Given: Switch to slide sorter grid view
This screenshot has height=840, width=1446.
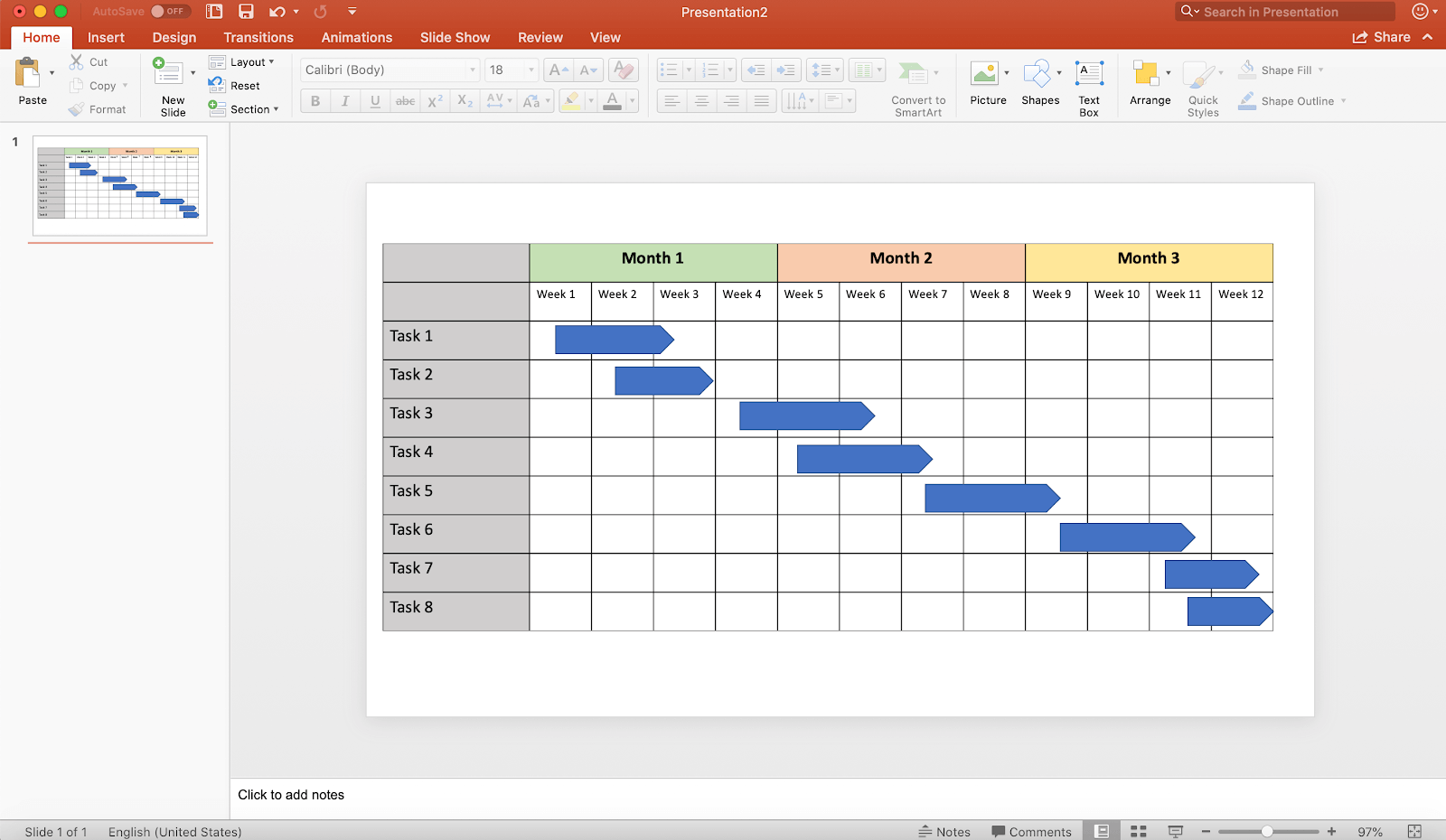Looking at the screenshot, I should coord(1139,831).
